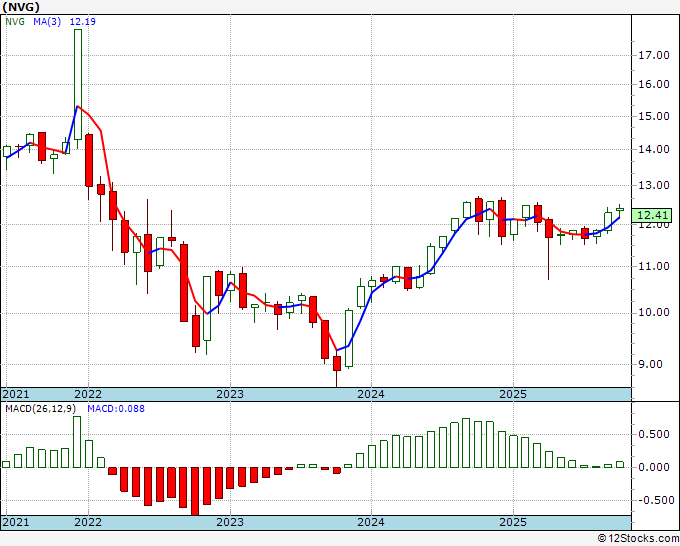680x546 pixels.
Task: Select the 2023 marker on MACD timeline
Action: pyautogui.click(x=230, y=522)
